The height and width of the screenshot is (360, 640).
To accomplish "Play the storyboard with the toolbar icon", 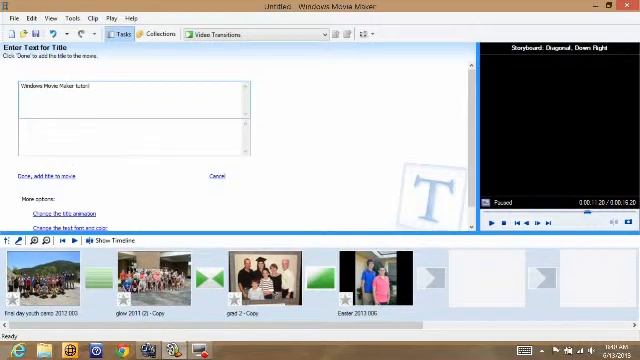I will coord(74,241).
